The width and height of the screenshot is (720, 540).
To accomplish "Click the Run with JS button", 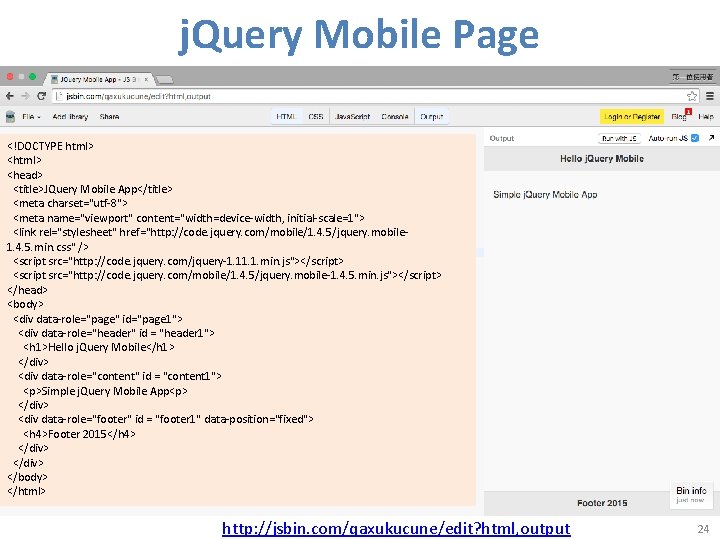I will pyautogui.click(x=619, y=138).
